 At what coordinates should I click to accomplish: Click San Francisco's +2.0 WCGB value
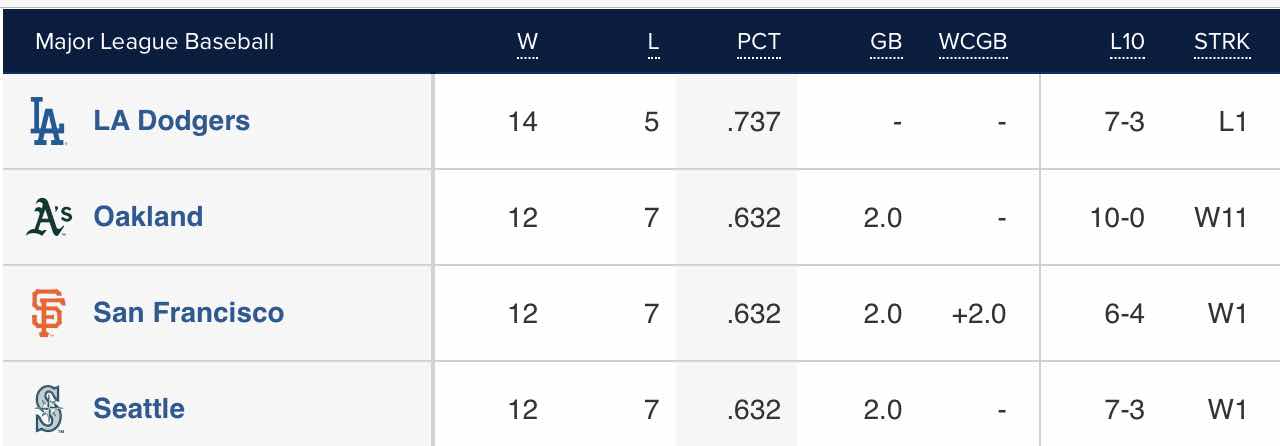[978, 313]
